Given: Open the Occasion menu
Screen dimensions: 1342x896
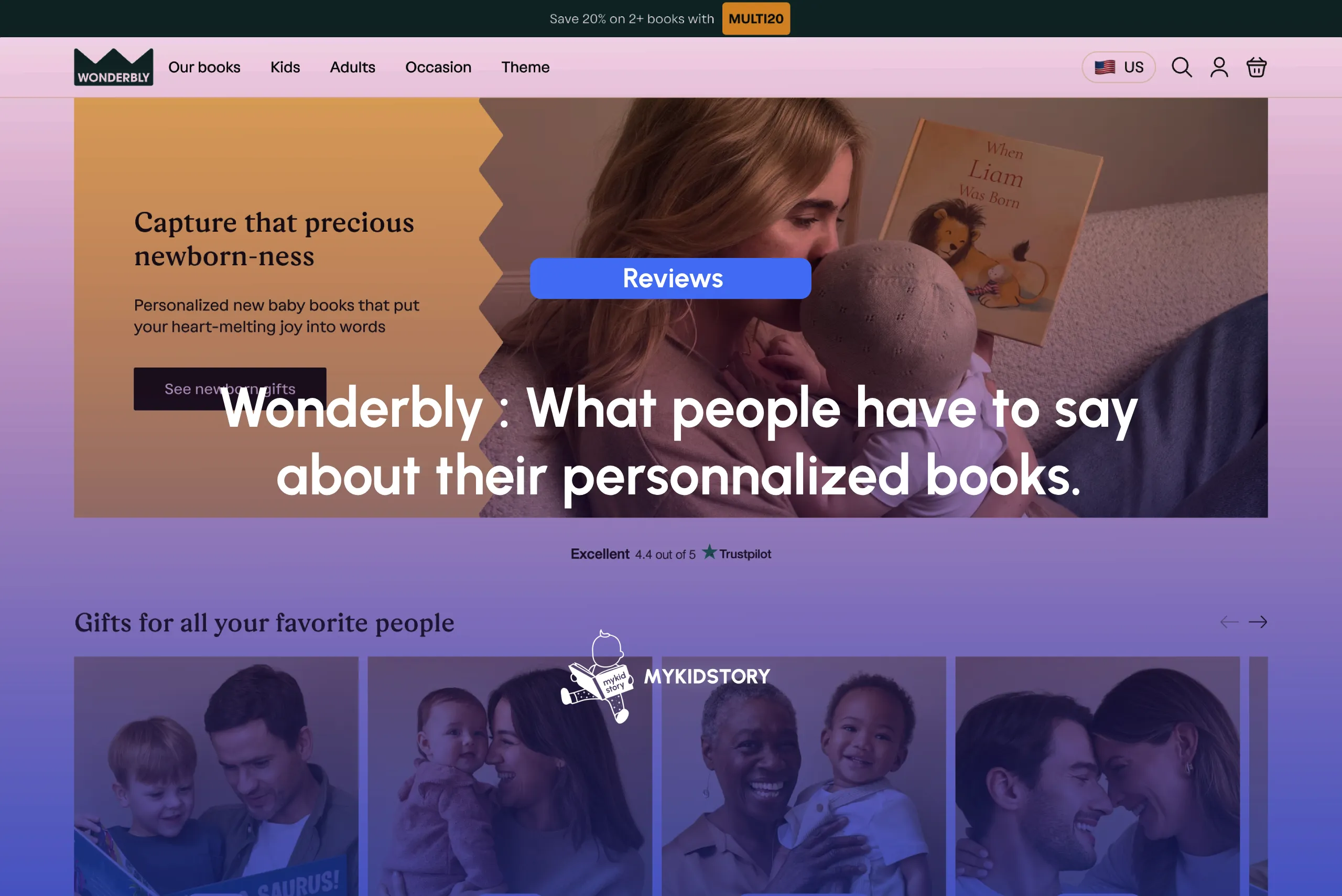Looking at the screenshot, I should [x=438, y=68].
